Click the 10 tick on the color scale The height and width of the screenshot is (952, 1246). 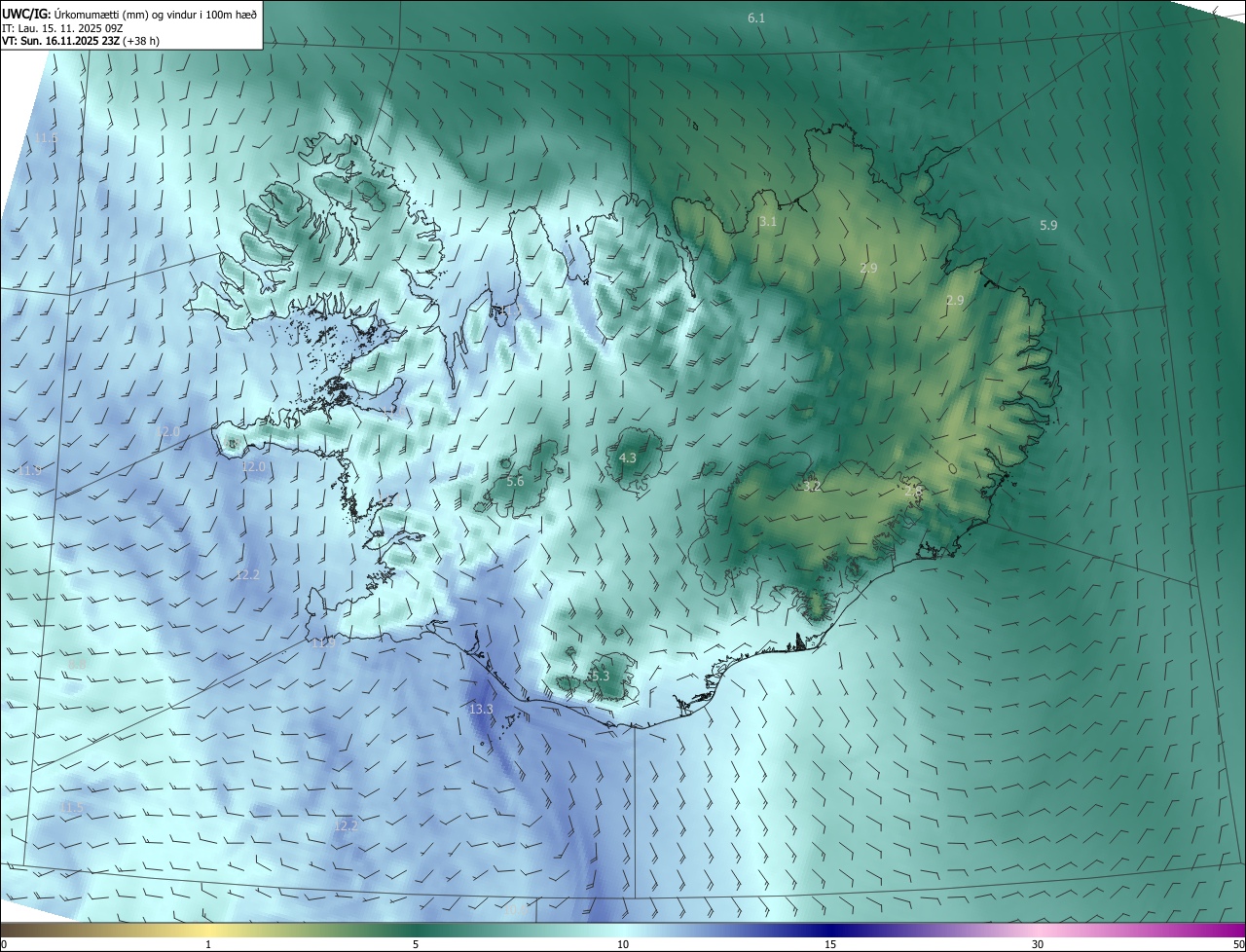623,944
